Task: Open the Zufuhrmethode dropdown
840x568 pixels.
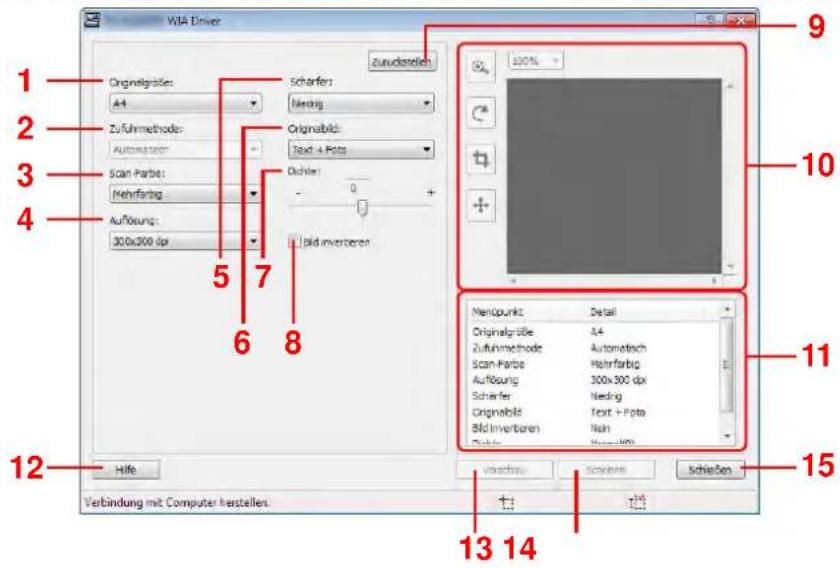Action: click(x=185, y=150)
